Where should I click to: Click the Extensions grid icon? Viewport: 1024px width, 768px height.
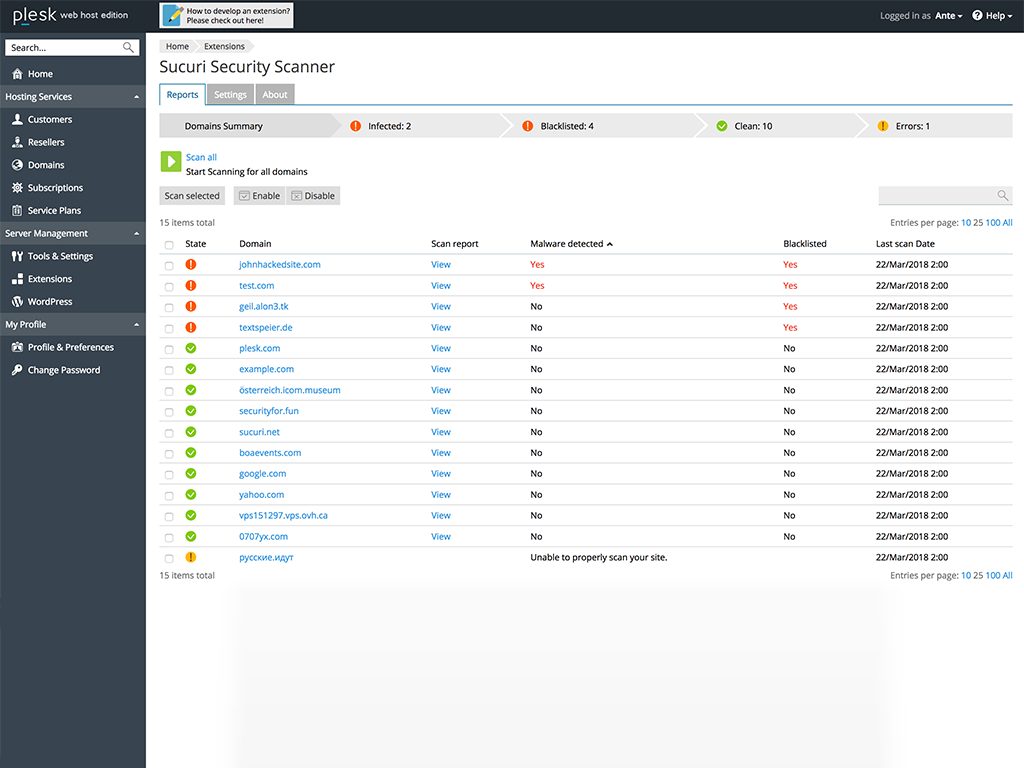17,279
